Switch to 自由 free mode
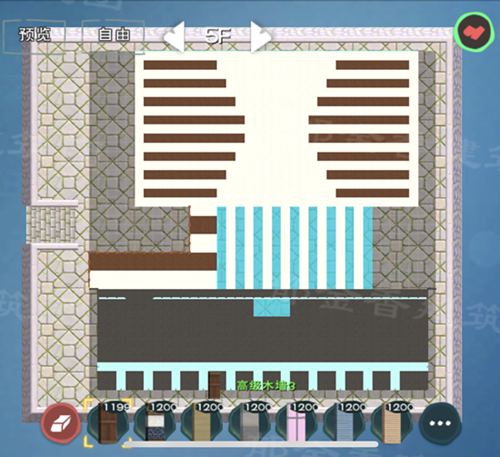Viewport: 500px width, 457px height. pos(114,34)
